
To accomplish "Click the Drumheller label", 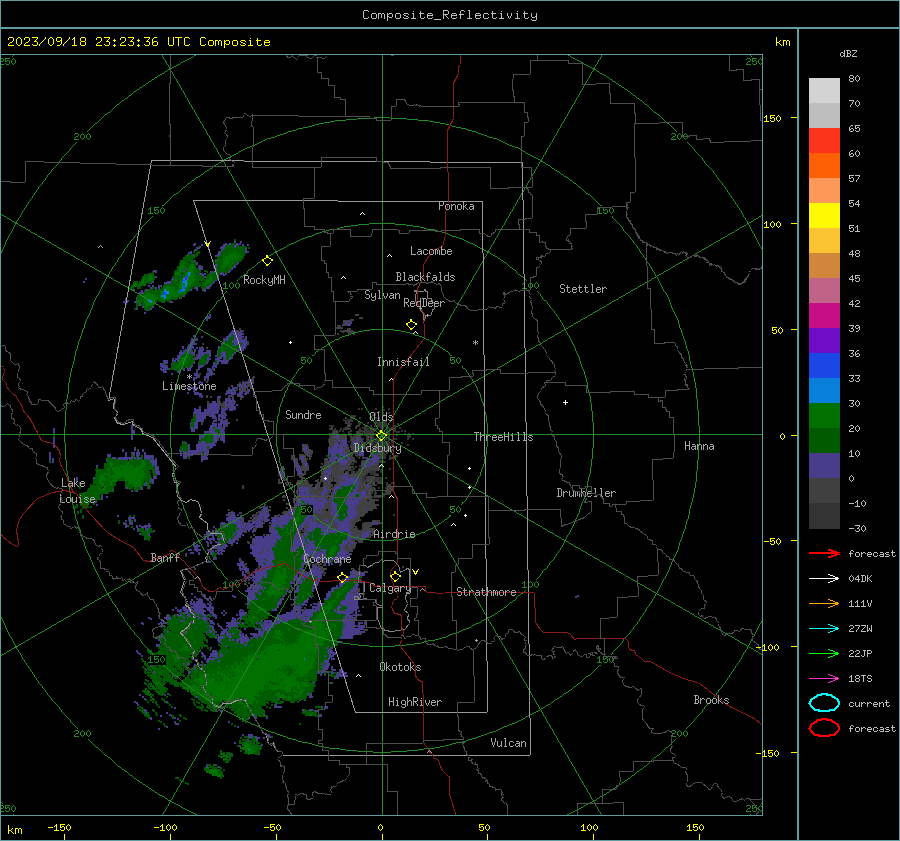I will click(586, 493).
